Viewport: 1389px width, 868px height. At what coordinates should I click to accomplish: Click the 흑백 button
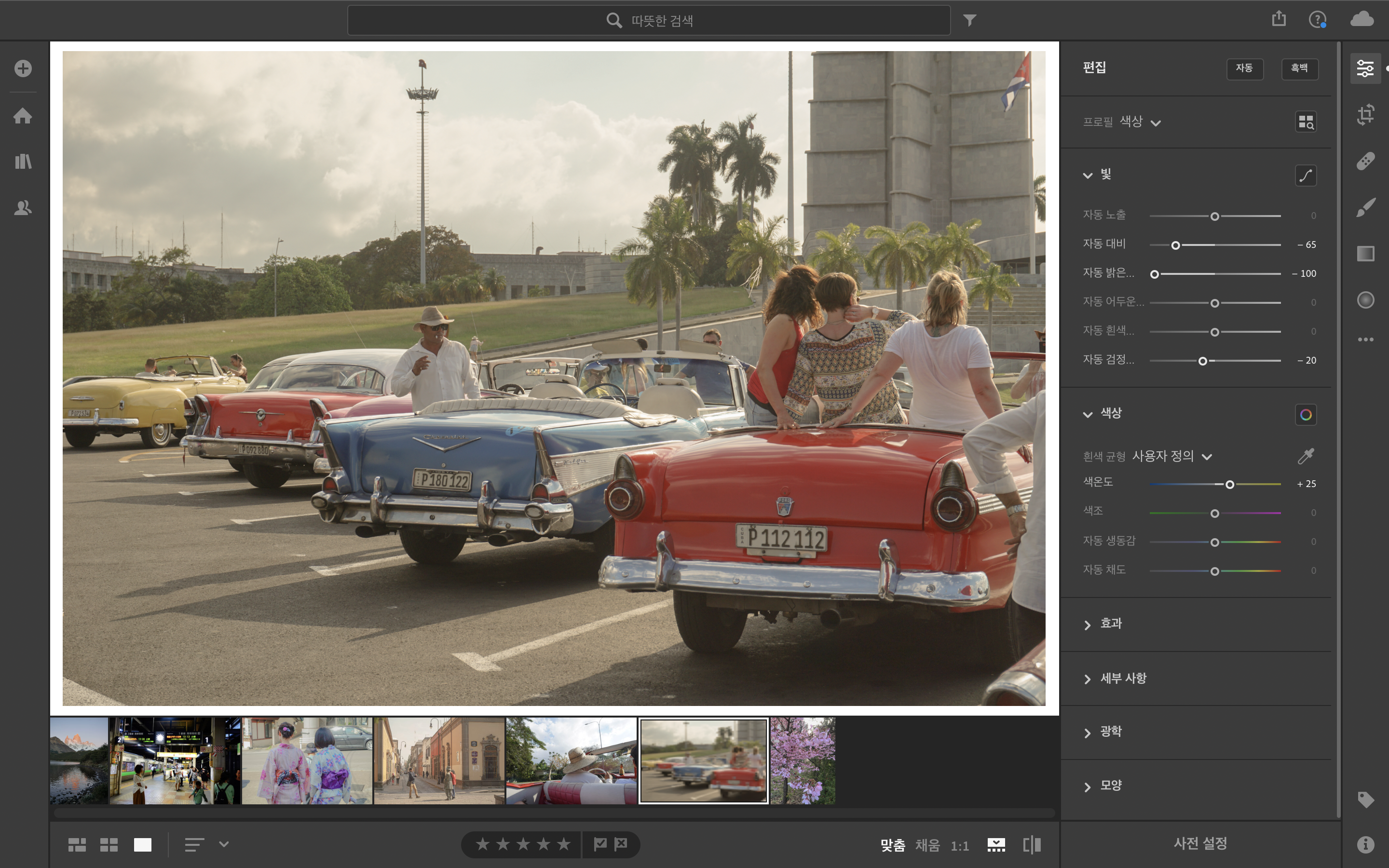click(x=1299, y=68)
